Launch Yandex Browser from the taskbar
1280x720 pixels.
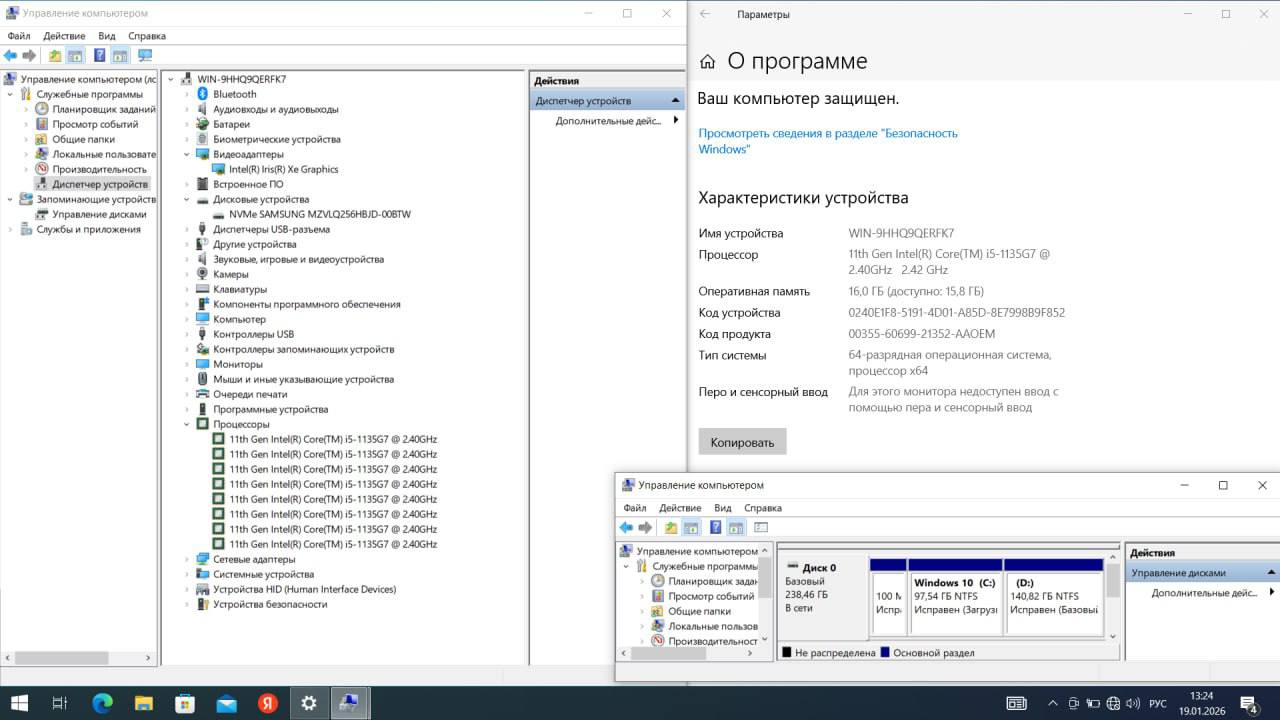click(268, 703)
